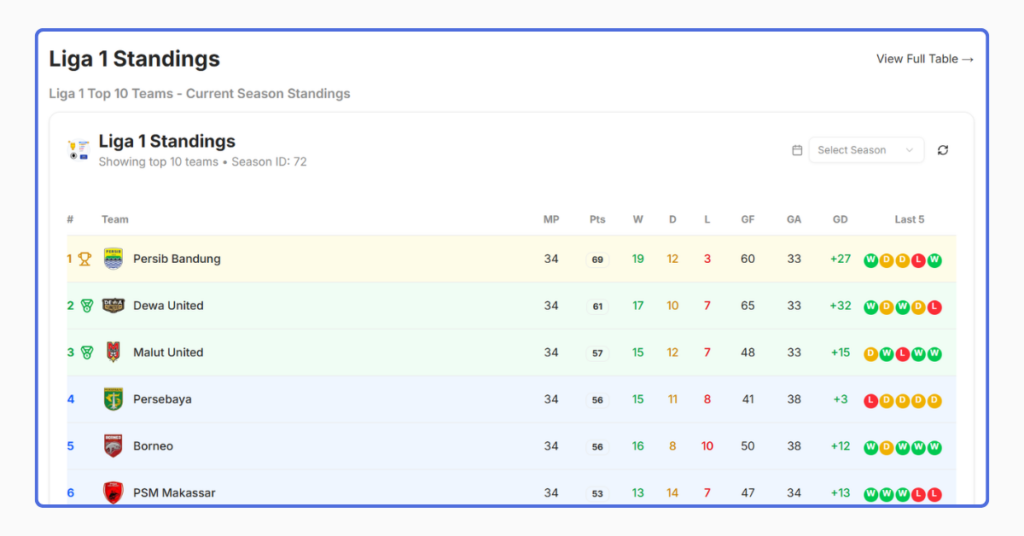Click the Persebaya team logo

113,399
